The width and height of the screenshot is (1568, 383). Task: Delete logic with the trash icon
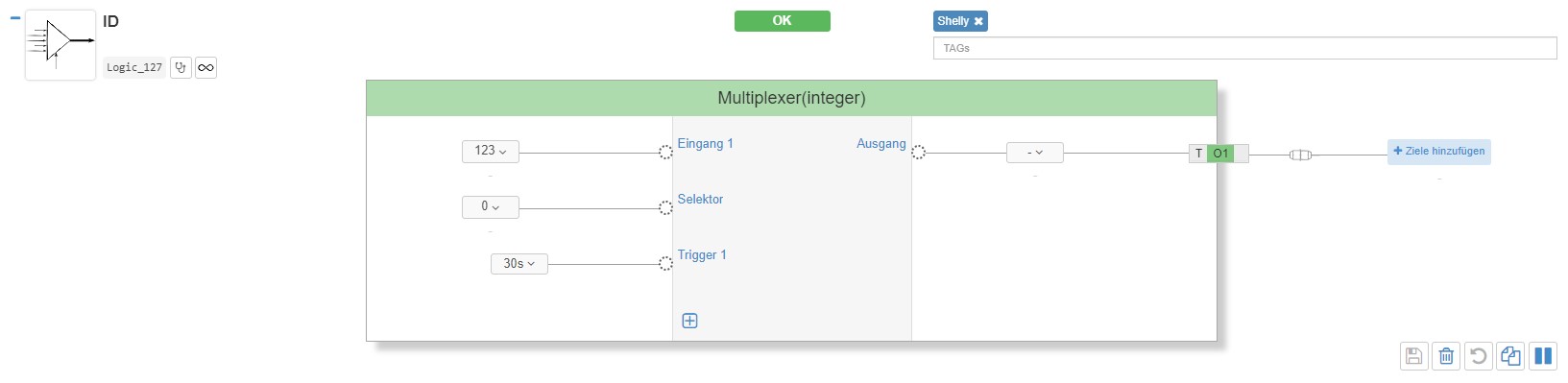[1446, 356]
